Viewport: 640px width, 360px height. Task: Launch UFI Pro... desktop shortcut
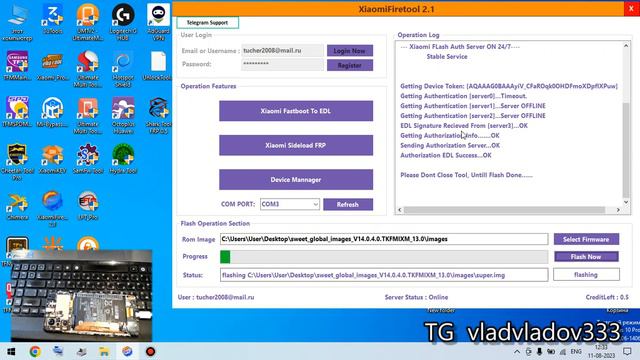click(x=88, y=205)
